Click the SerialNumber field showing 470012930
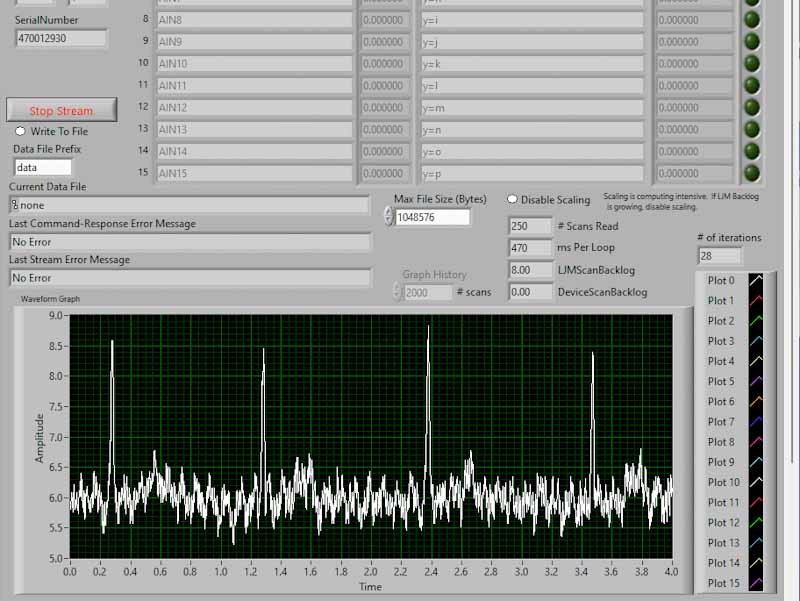The image size is (800, 601). point(60,38)
